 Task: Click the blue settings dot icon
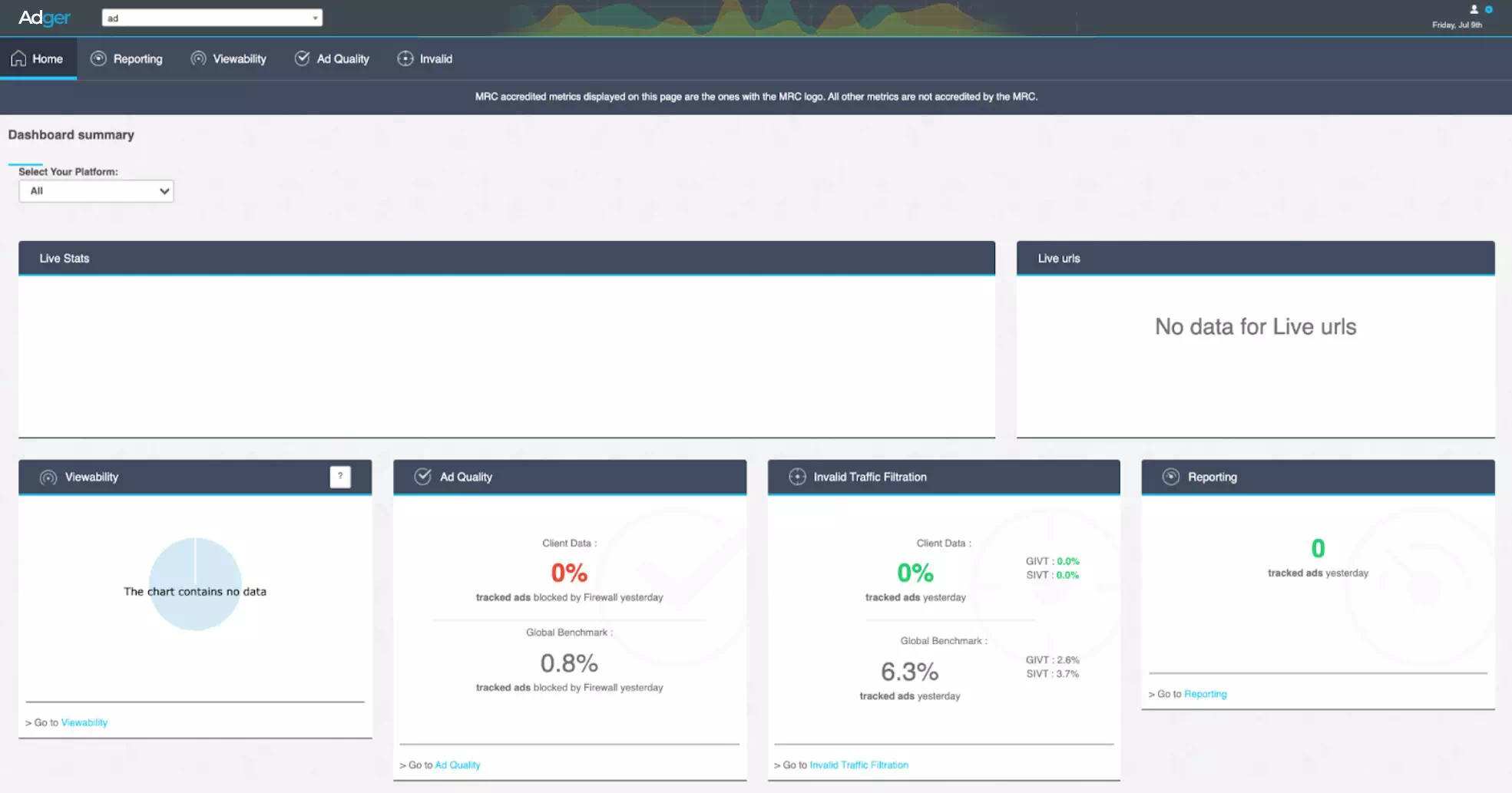pyautogui.click(x=1488, y=9)
